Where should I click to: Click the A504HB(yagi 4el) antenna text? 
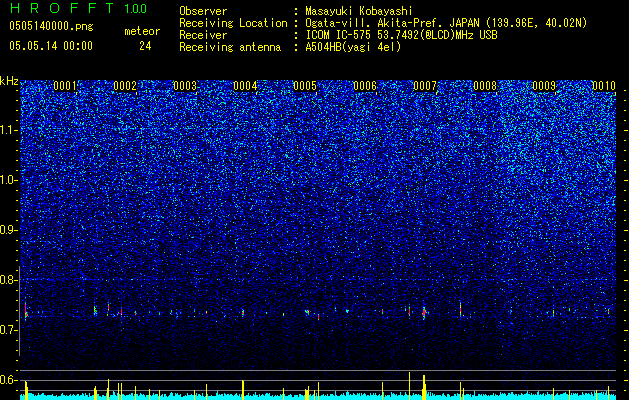click(x=353, y=47)
